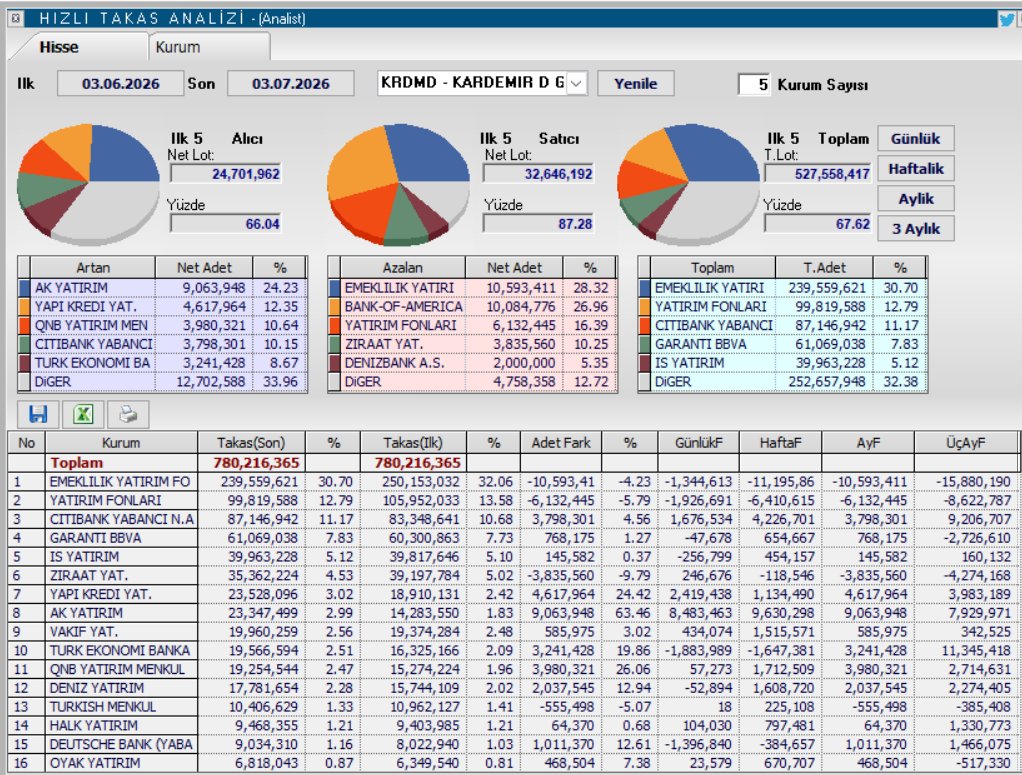Click ÜçAyF value 11,345,418
This screenshot has height=775, width=1022.
975,651
